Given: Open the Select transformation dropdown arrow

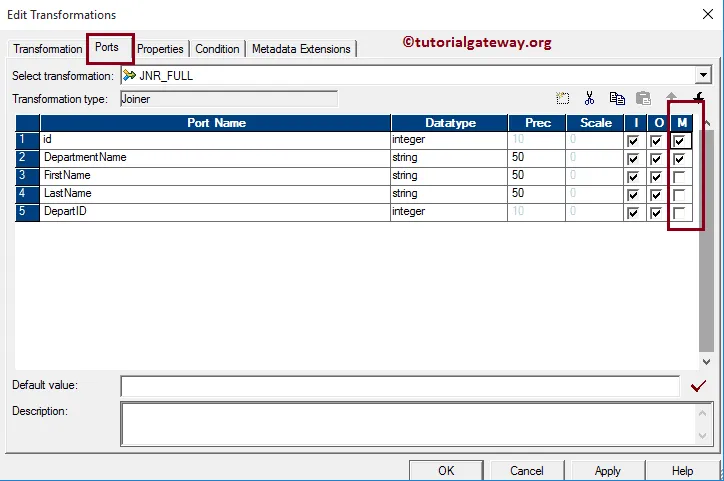Looking at the screenshot, I should (703, 75).
